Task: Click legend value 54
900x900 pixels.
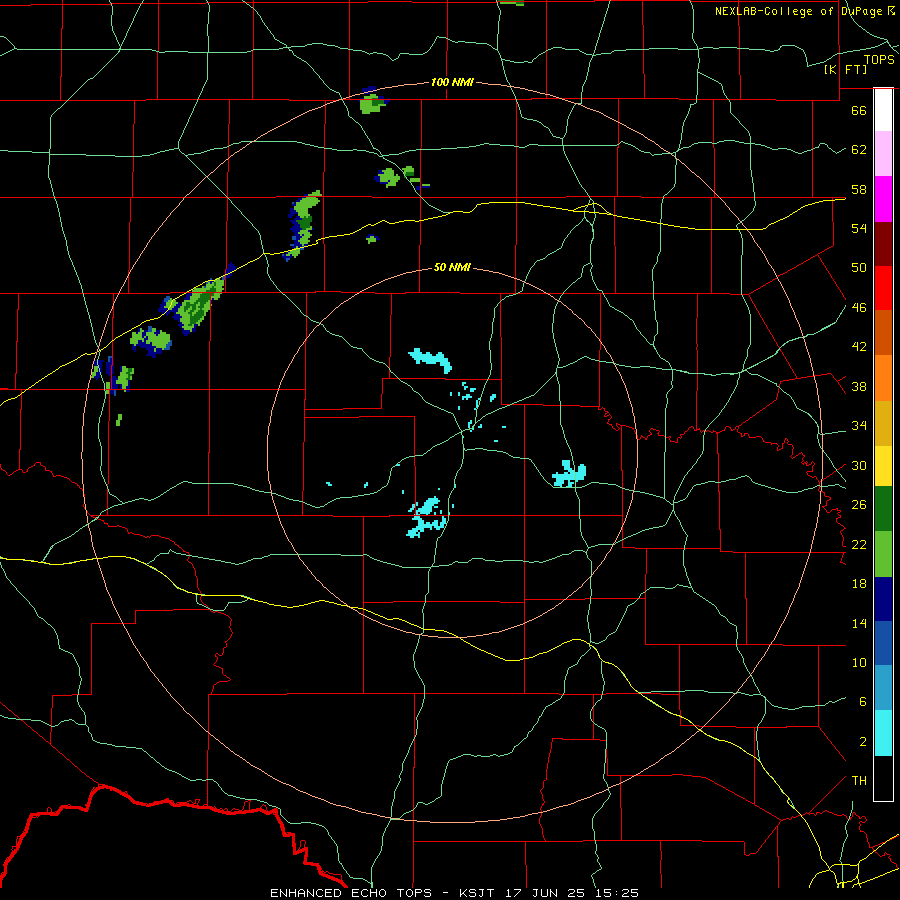Action: (859, 228)
